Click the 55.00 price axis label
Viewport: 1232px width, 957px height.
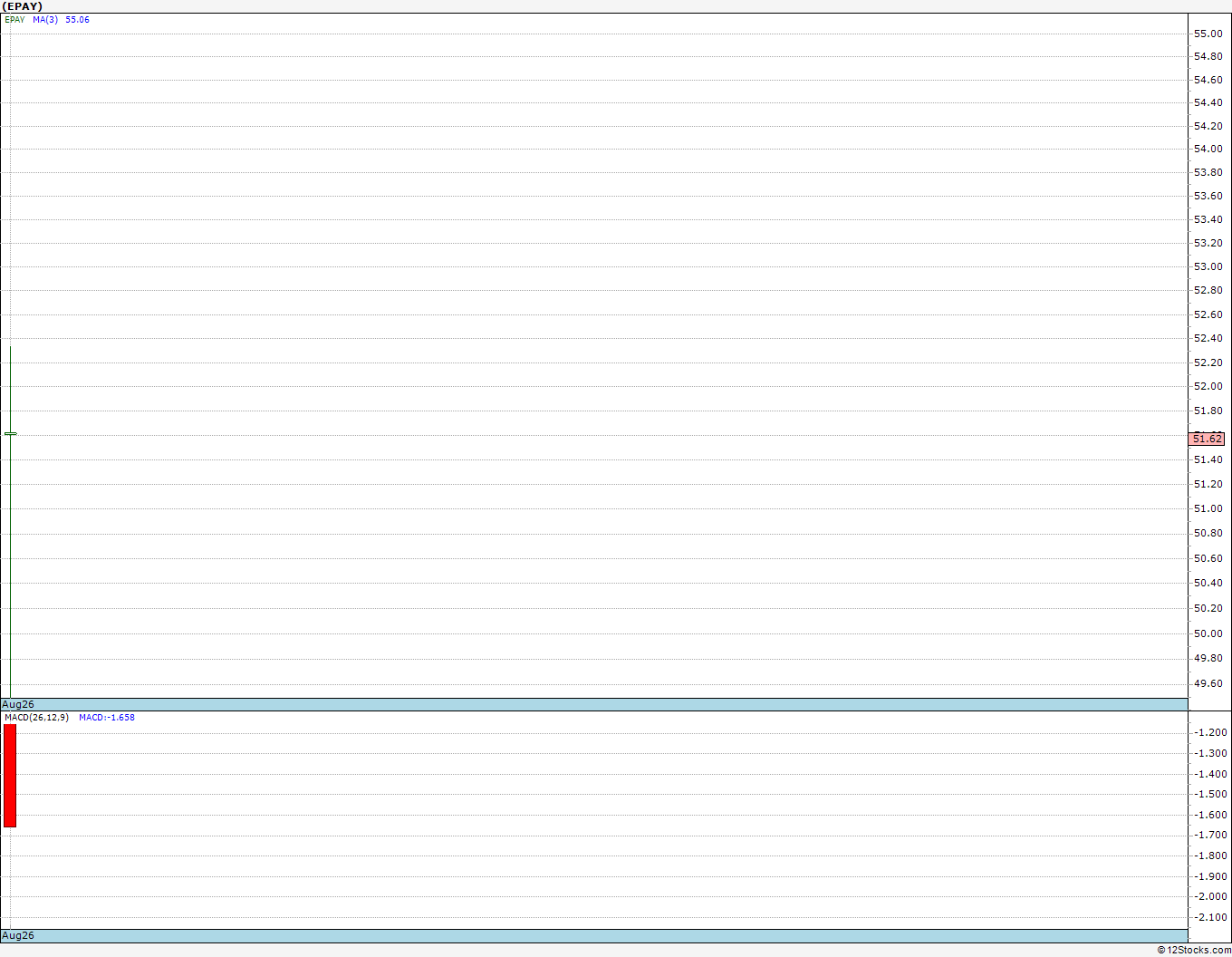tap(1208, 34)
